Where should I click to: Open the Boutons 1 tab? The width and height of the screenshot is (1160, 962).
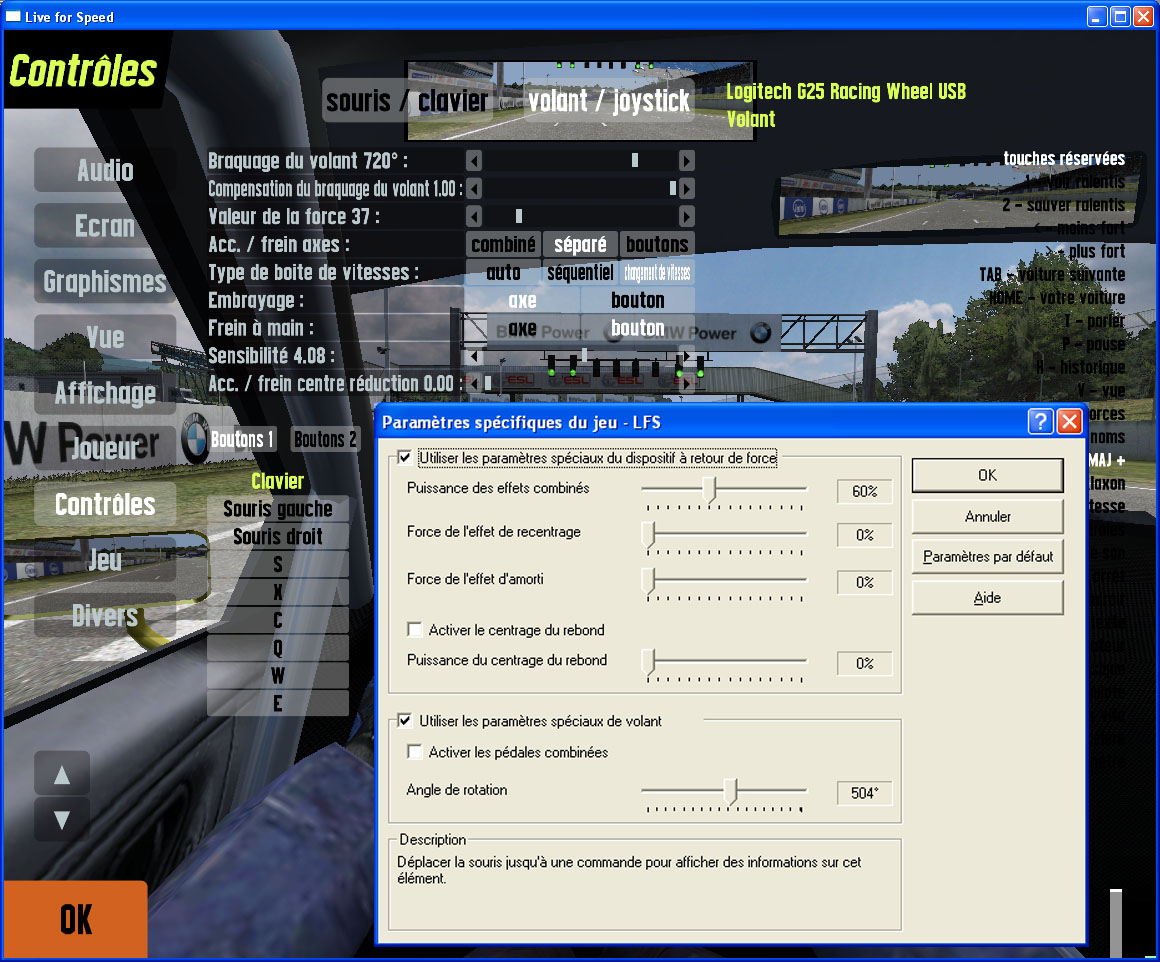pyautogui.click(x=243, y=440)
